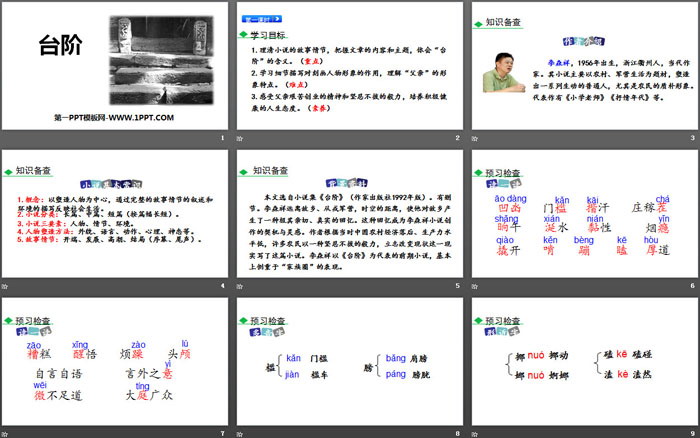Screen dimensions: 700x438
Task: Click the pinyin jiàn on slide 8
Action: click(292, 374)
